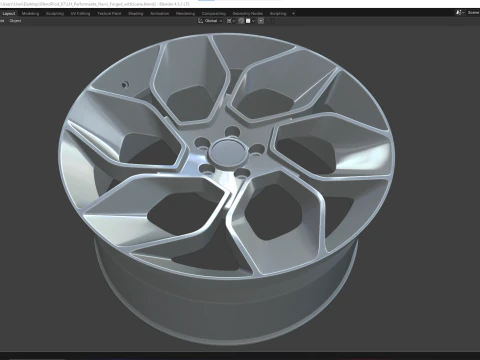Switch to the Layout workspace tab
This screenshot has height=360, width=480.
point(9,14)
